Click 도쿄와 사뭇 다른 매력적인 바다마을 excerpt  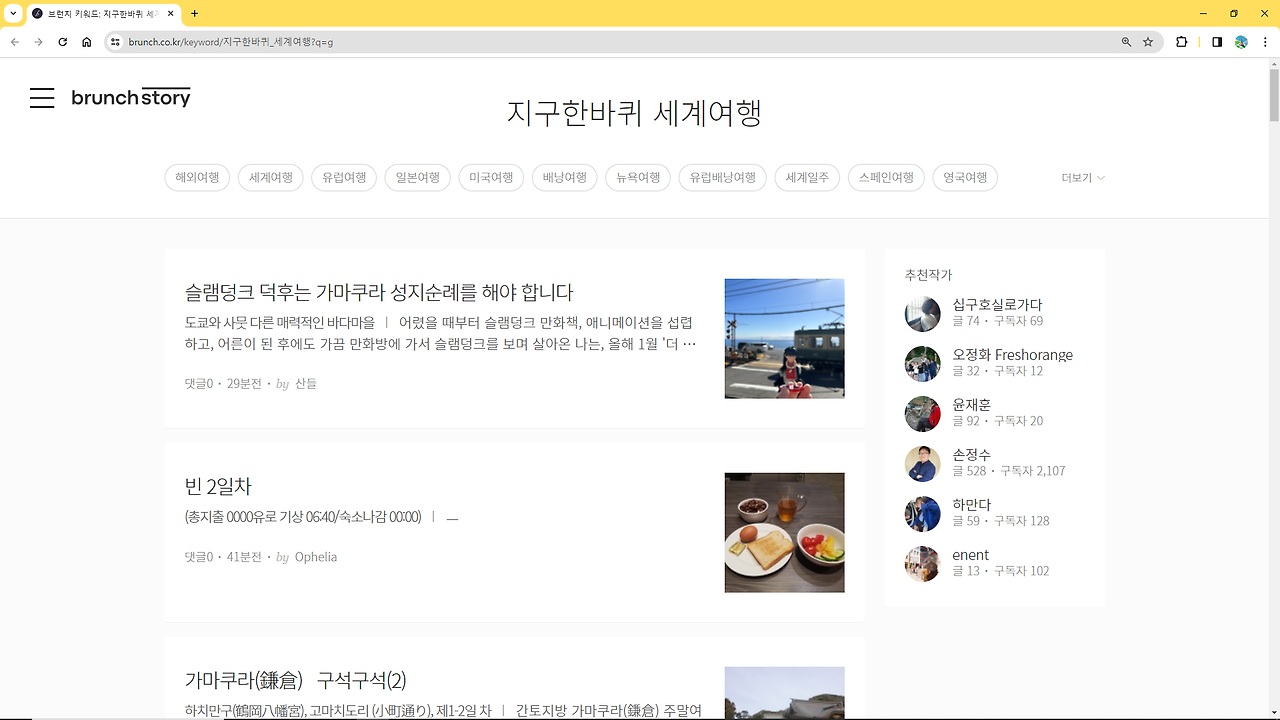click(280, 323)
